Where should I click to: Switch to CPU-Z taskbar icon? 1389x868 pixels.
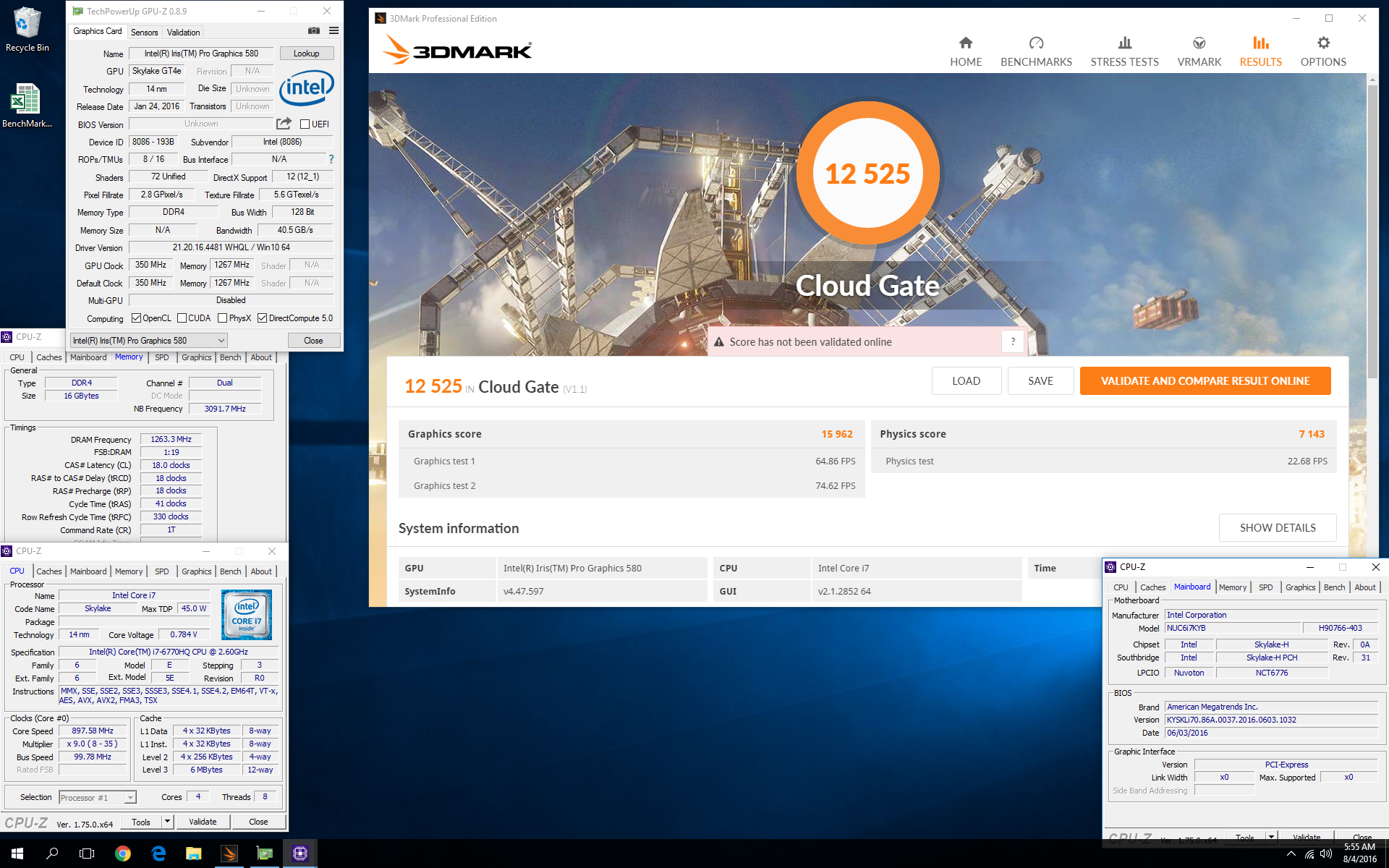tap(300, 854)
